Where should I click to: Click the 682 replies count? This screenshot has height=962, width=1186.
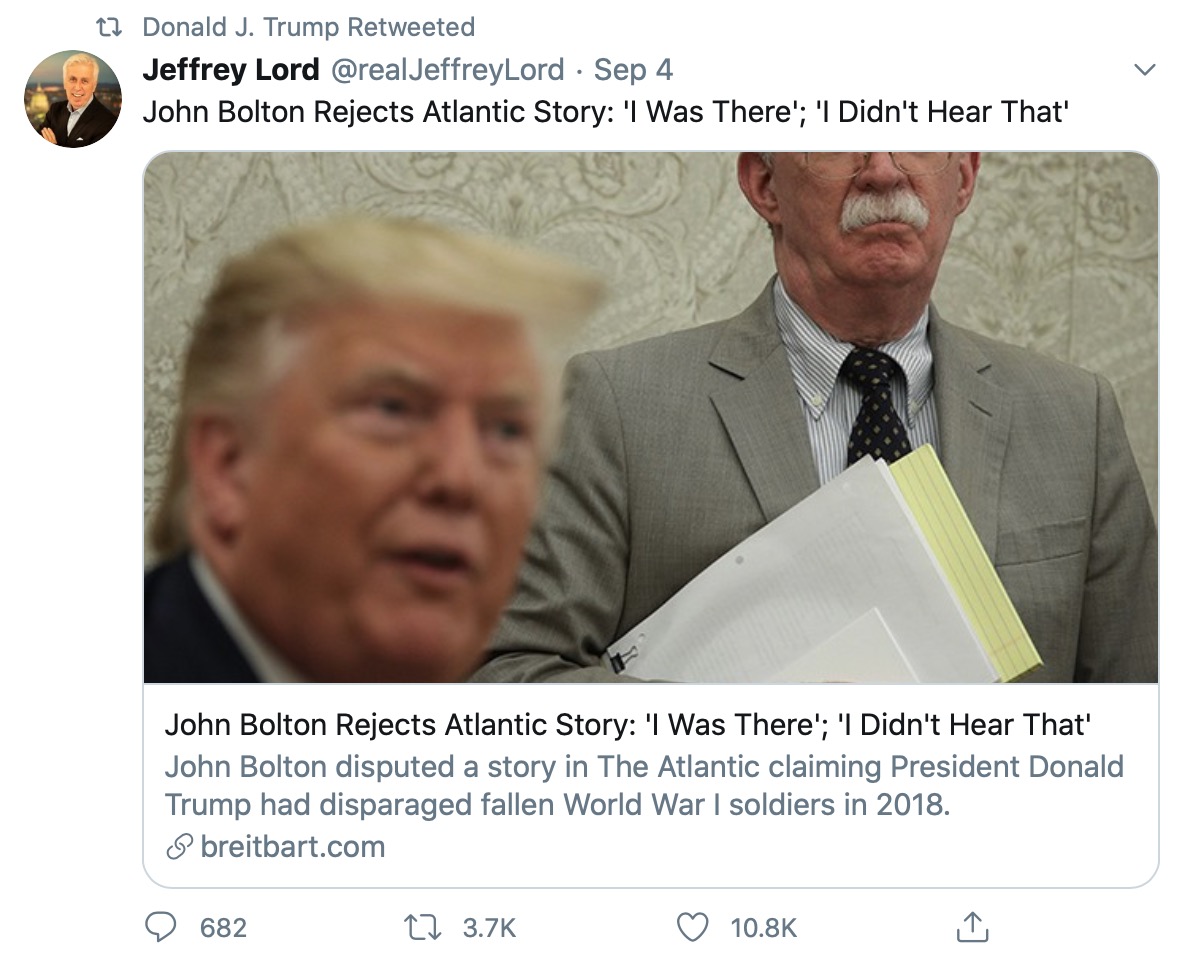[223, 927]
